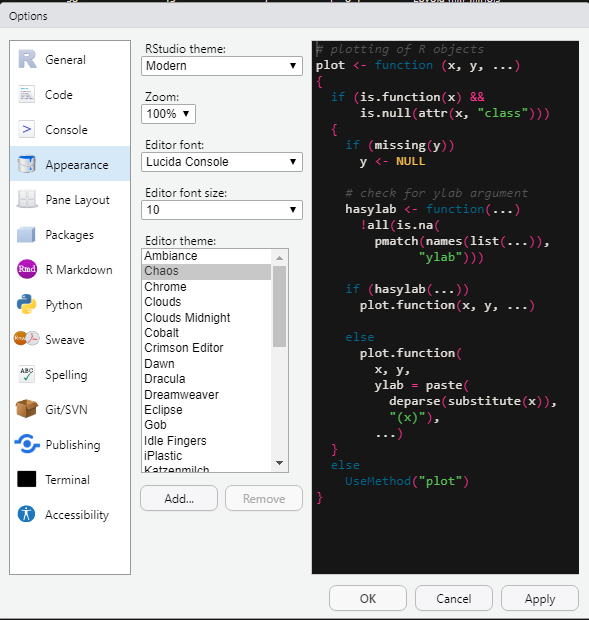Screen dimensions: 589x620
Task: Switch to the Code options section
Action: point(70,94)
